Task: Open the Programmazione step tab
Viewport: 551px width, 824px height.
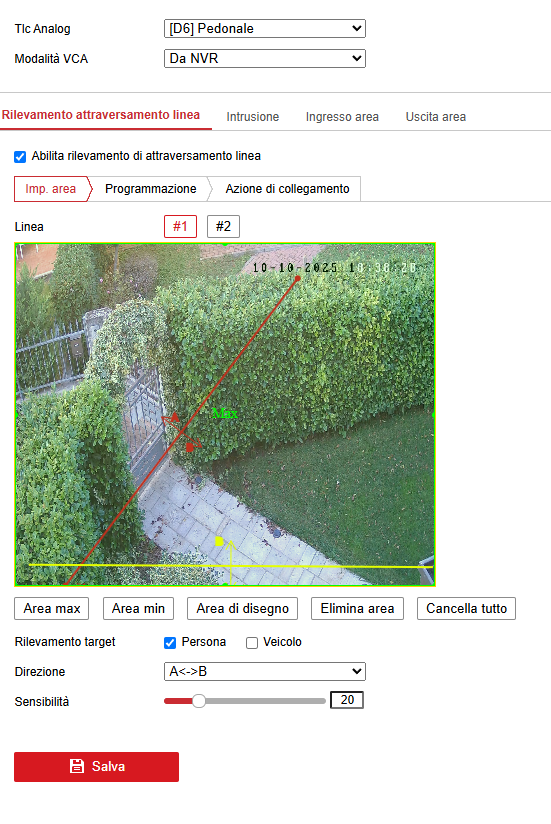Action: click(x=151, y=189)
